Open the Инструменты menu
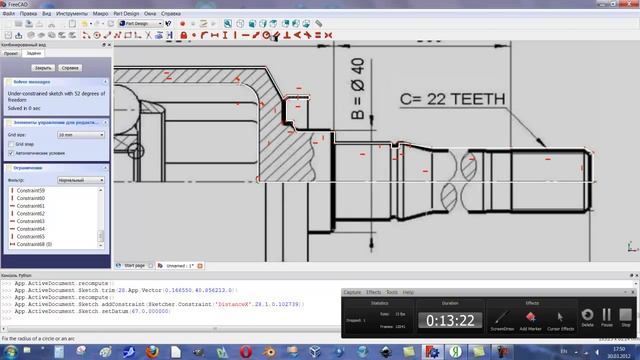Viewport: 640px width, 360px height. (x=72, y=13)
